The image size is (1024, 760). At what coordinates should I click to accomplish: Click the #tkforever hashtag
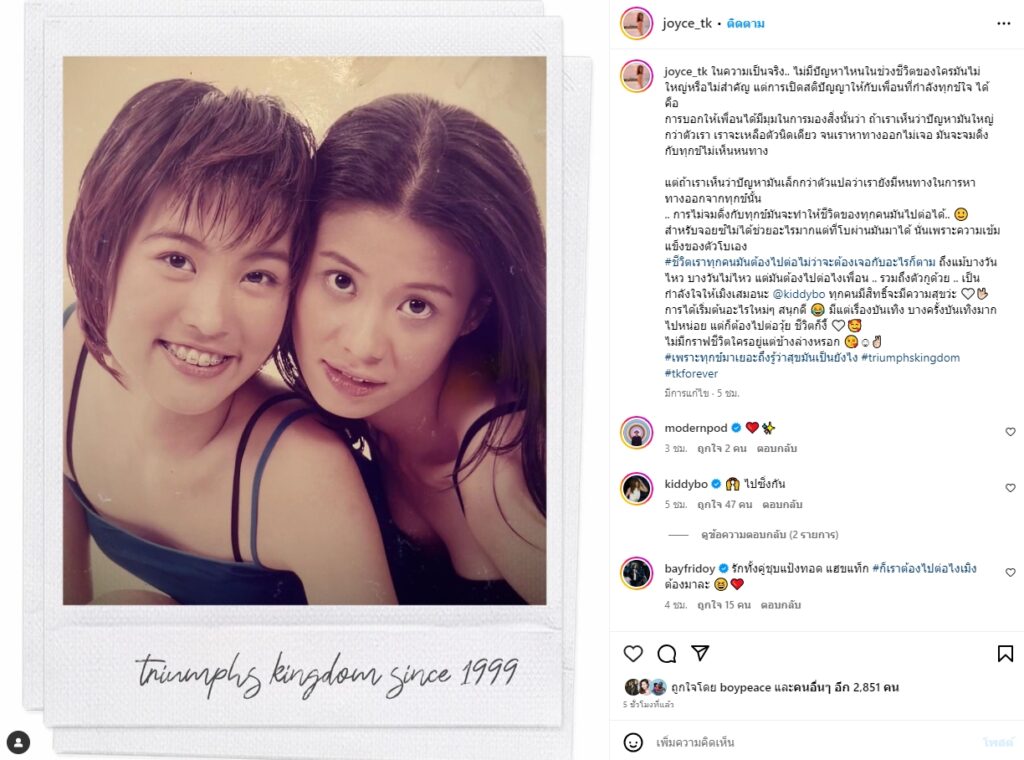click(x=691, y=373)
